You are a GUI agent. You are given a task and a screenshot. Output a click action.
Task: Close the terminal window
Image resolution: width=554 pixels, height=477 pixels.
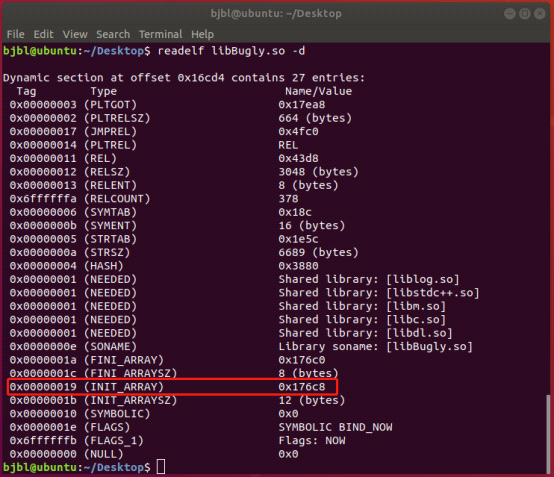point(540,14)
